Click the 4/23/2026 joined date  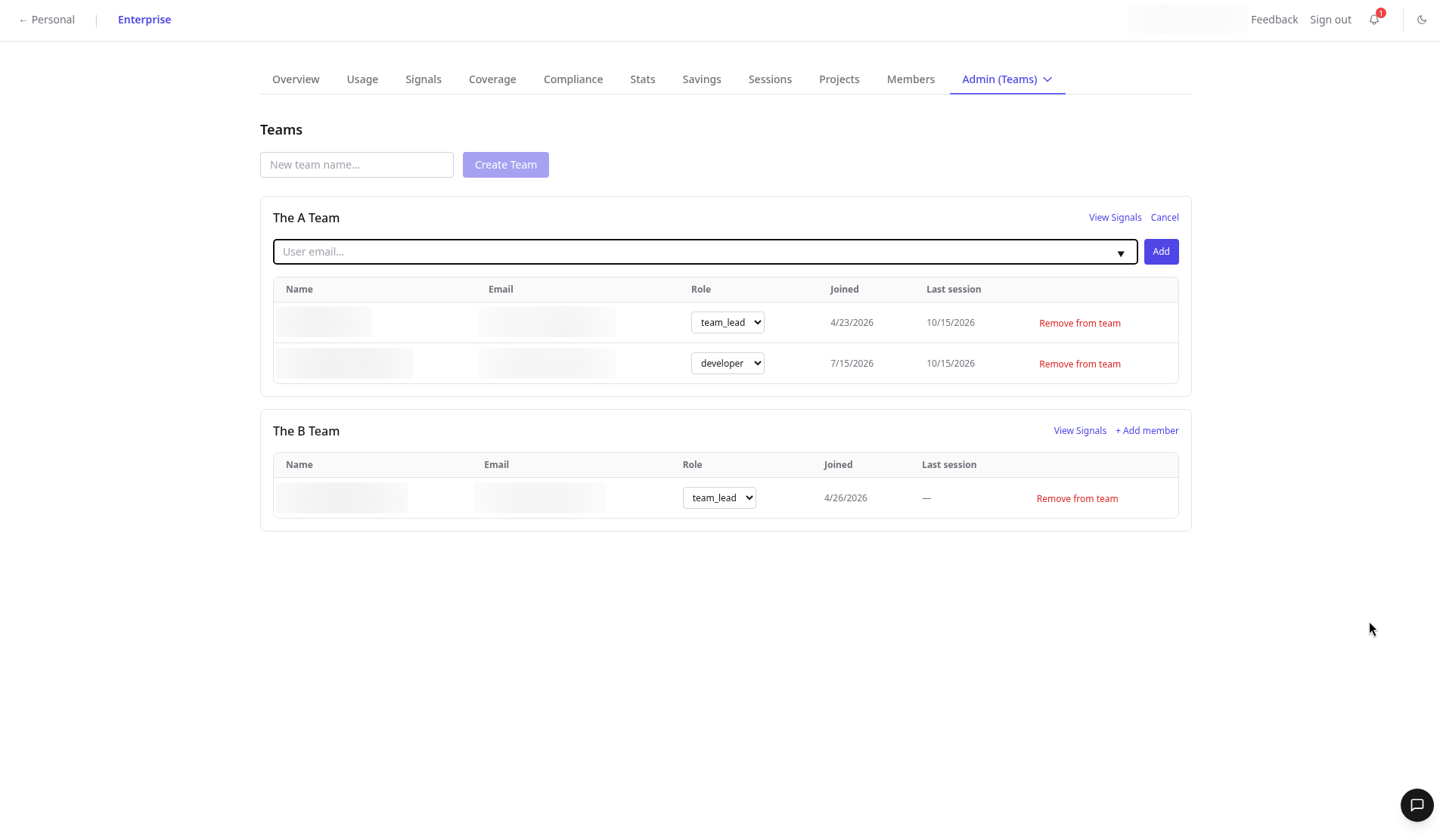pyautogui.click(x=852, y=323)
